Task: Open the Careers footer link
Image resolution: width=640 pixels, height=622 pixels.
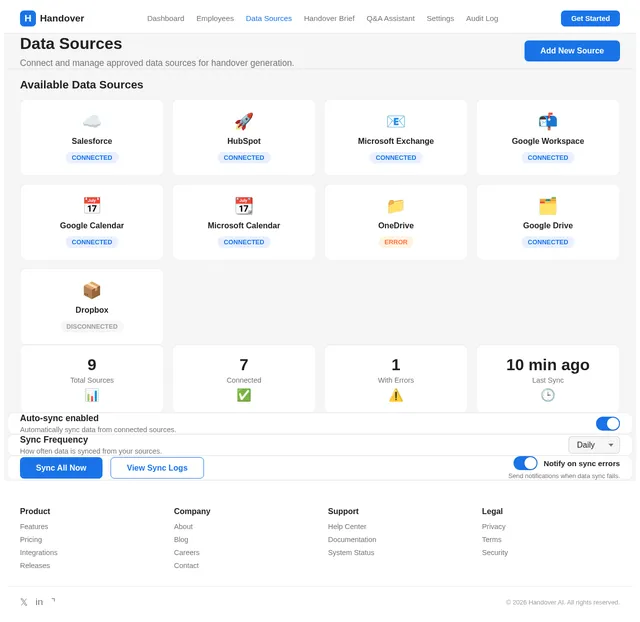Action: (187, 553)
